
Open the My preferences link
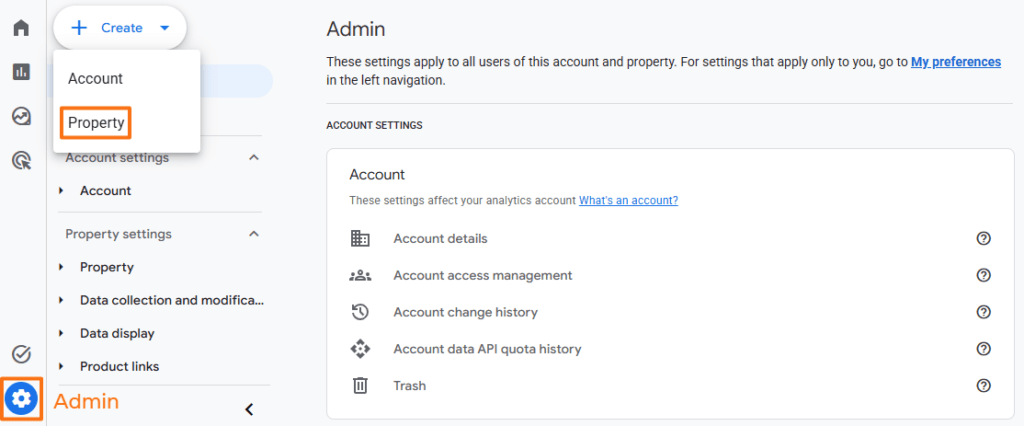(956, 62)
